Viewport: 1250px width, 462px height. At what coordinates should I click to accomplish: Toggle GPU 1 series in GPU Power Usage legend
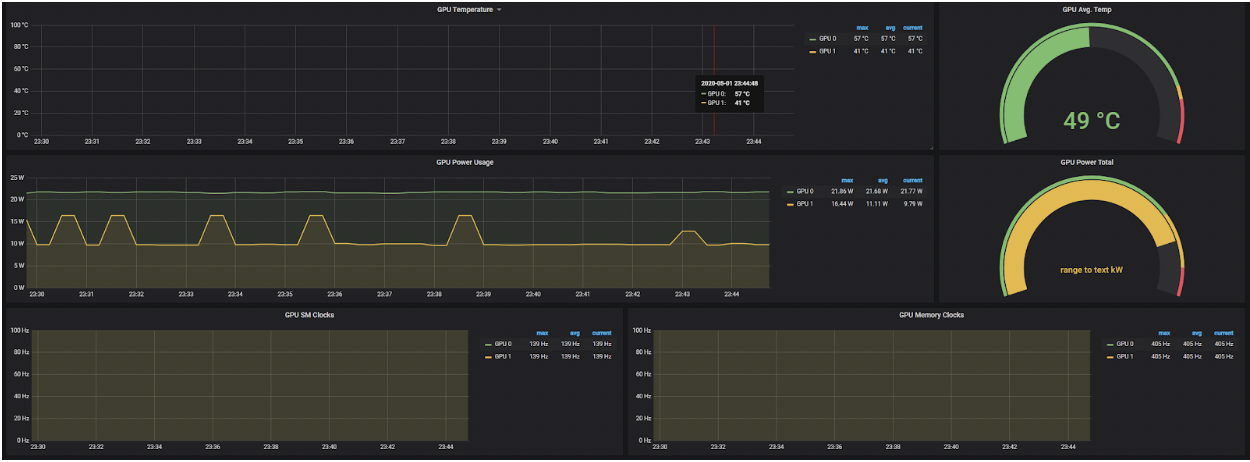(805, 203)
